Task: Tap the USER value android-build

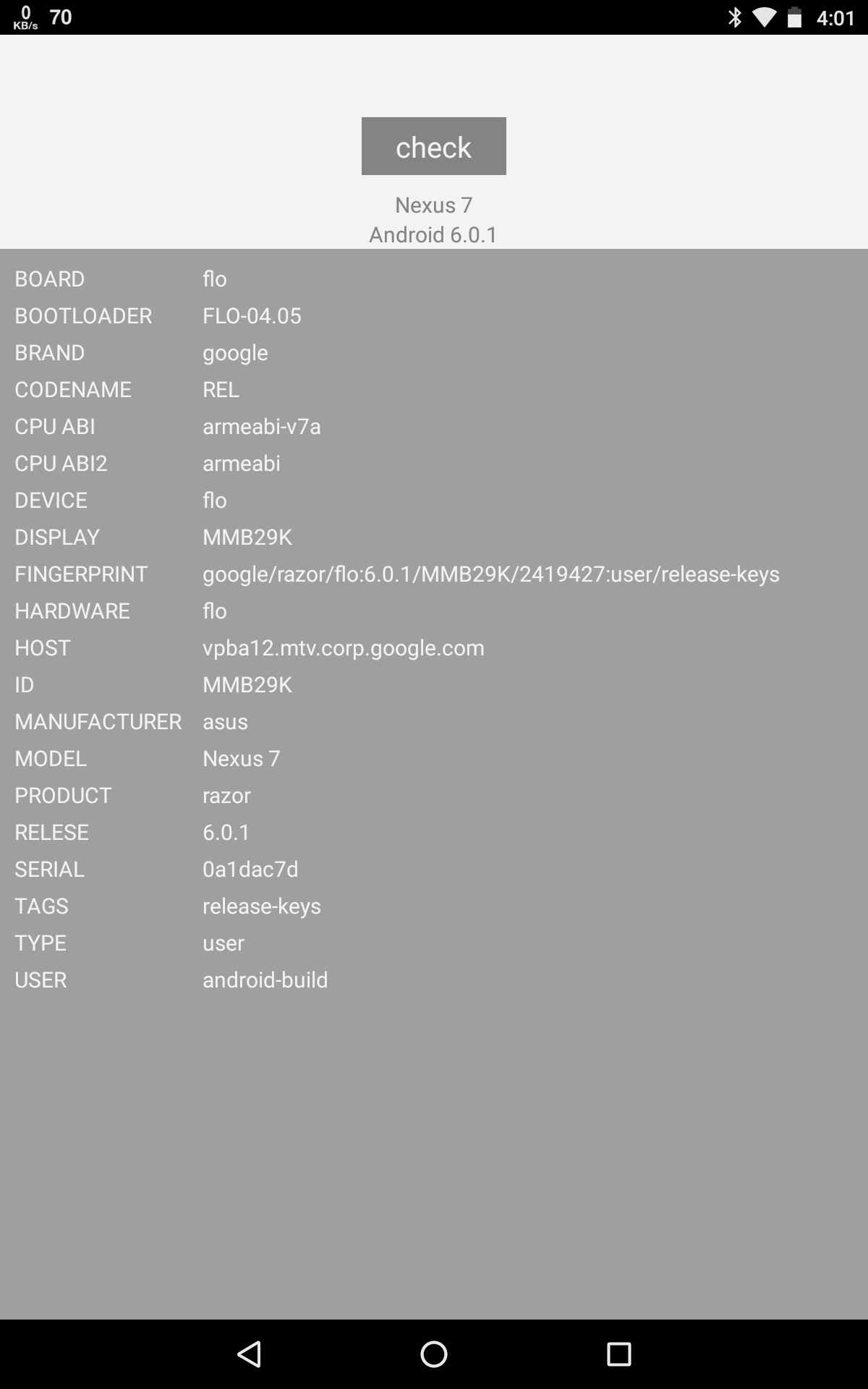Action: coord(265,980)
